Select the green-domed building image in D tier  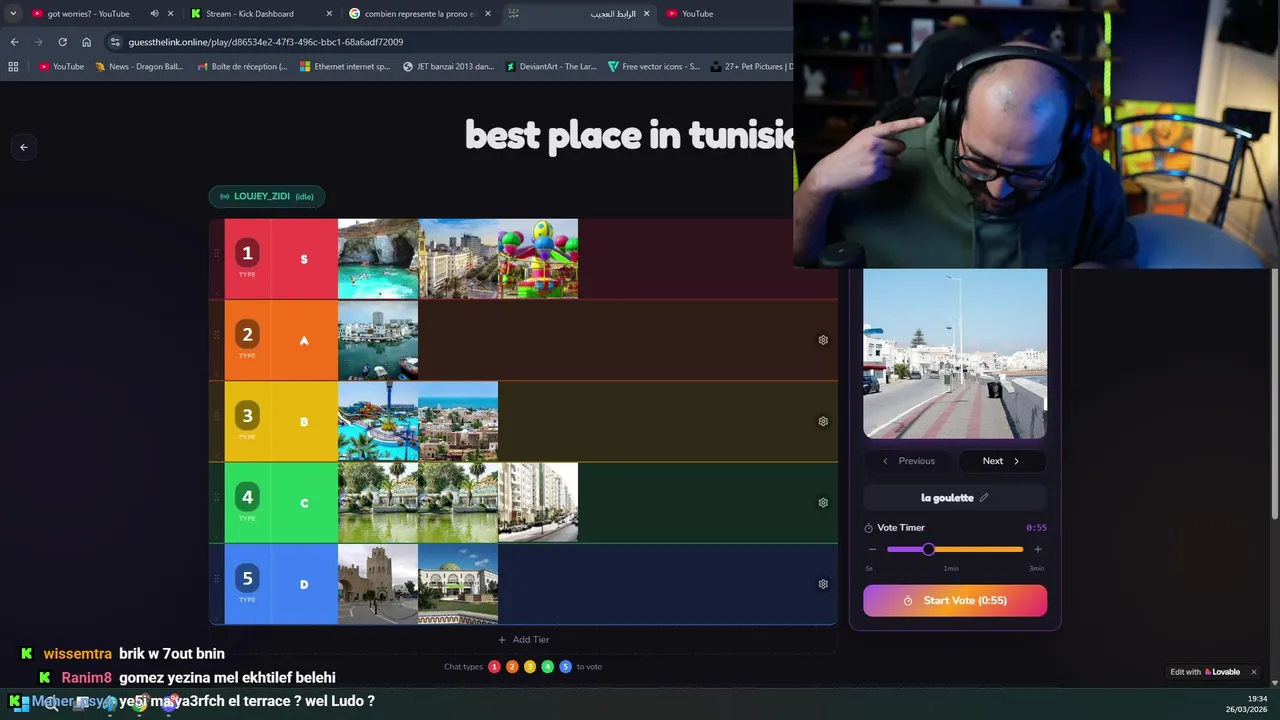point(458,584)
